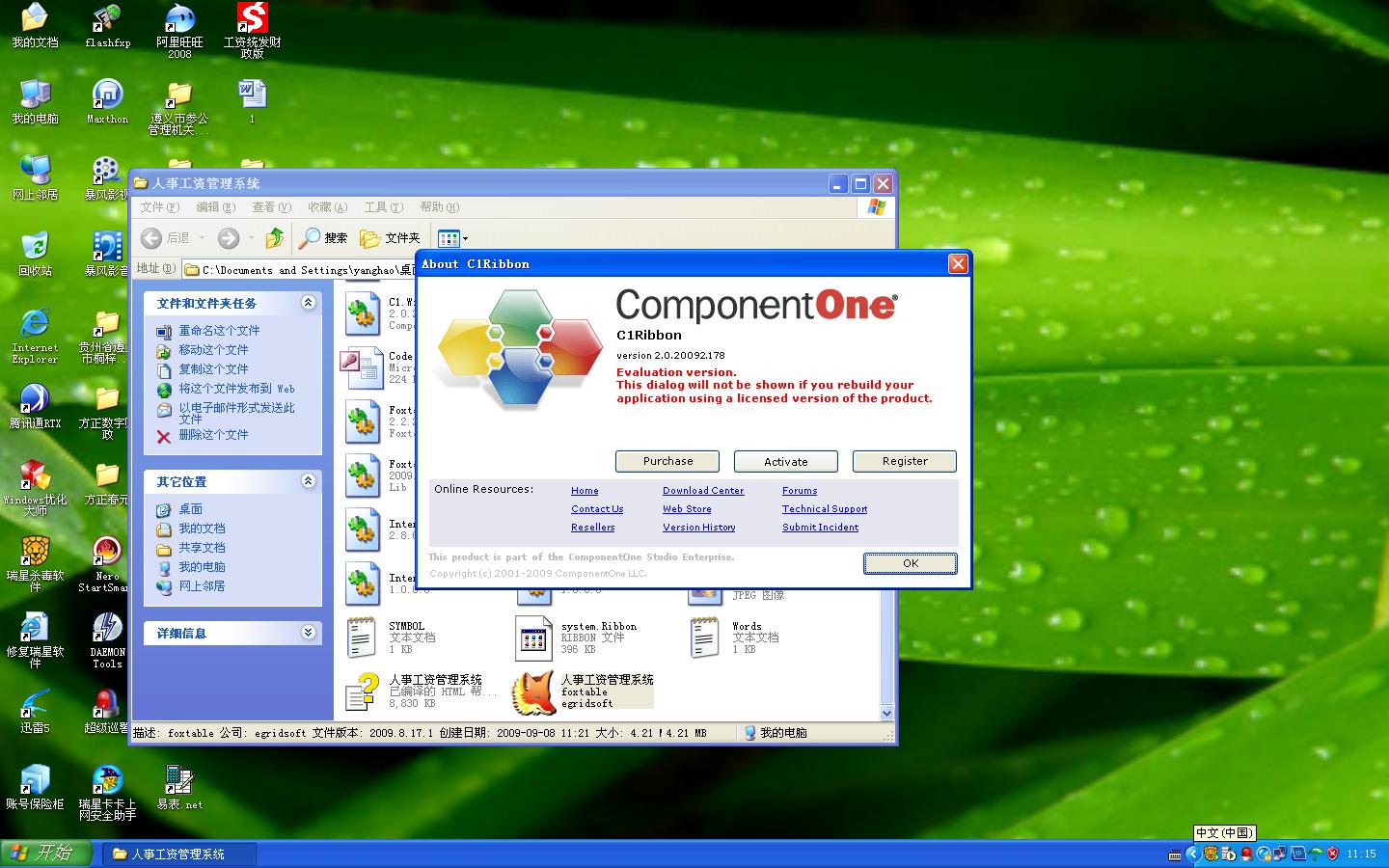Select the 遵义市参公管理机关 desktop folder
Viewport: 1389px width, 868px height.
click(x=178, y=107)
